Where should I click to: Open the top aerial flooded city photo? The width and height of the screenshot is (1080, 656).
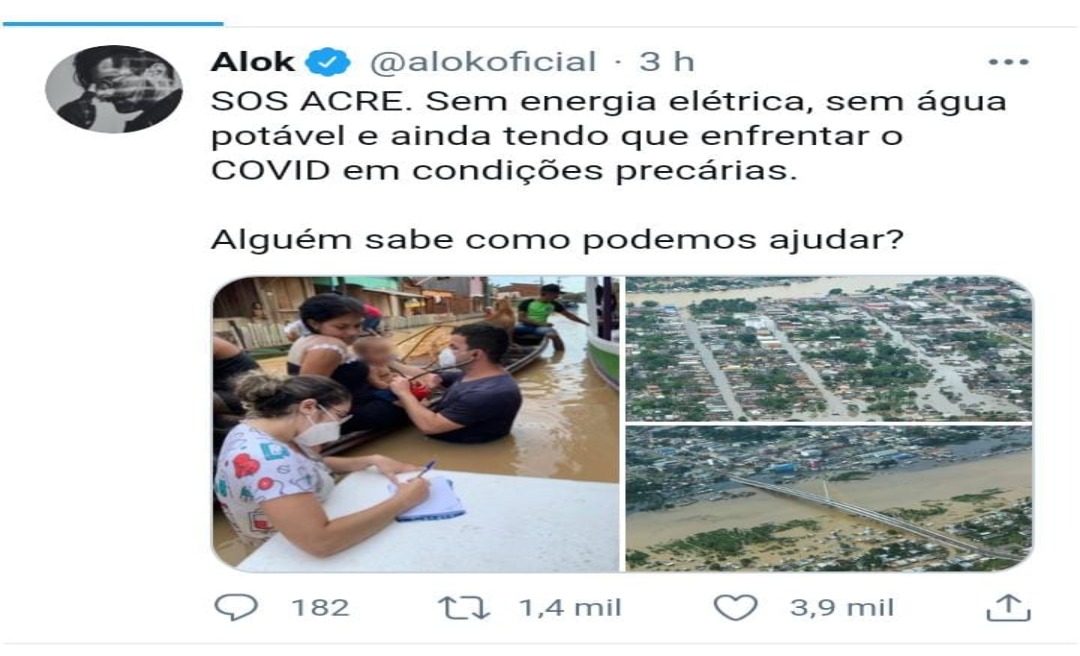[829, 349]
